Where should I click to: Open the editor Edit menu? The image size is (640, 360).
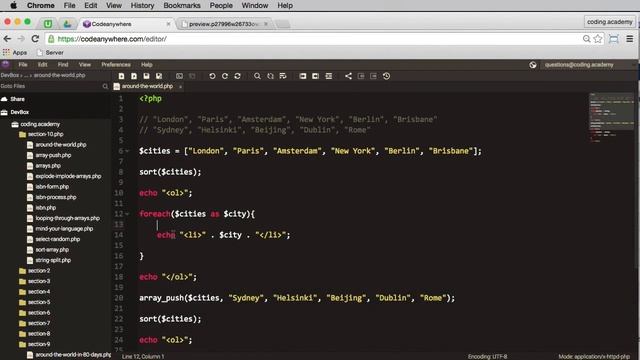tap(42, 64)
